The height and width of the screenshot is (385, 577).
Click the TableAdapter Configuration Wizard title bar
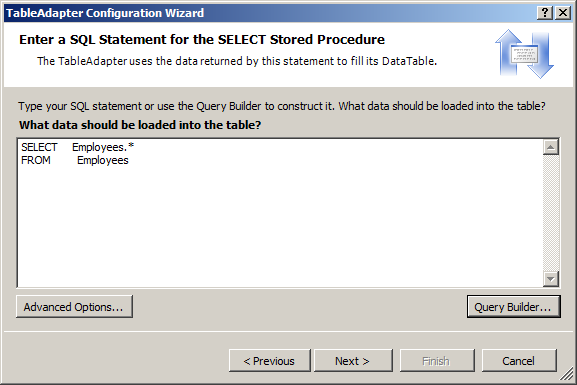coord(270,13)
